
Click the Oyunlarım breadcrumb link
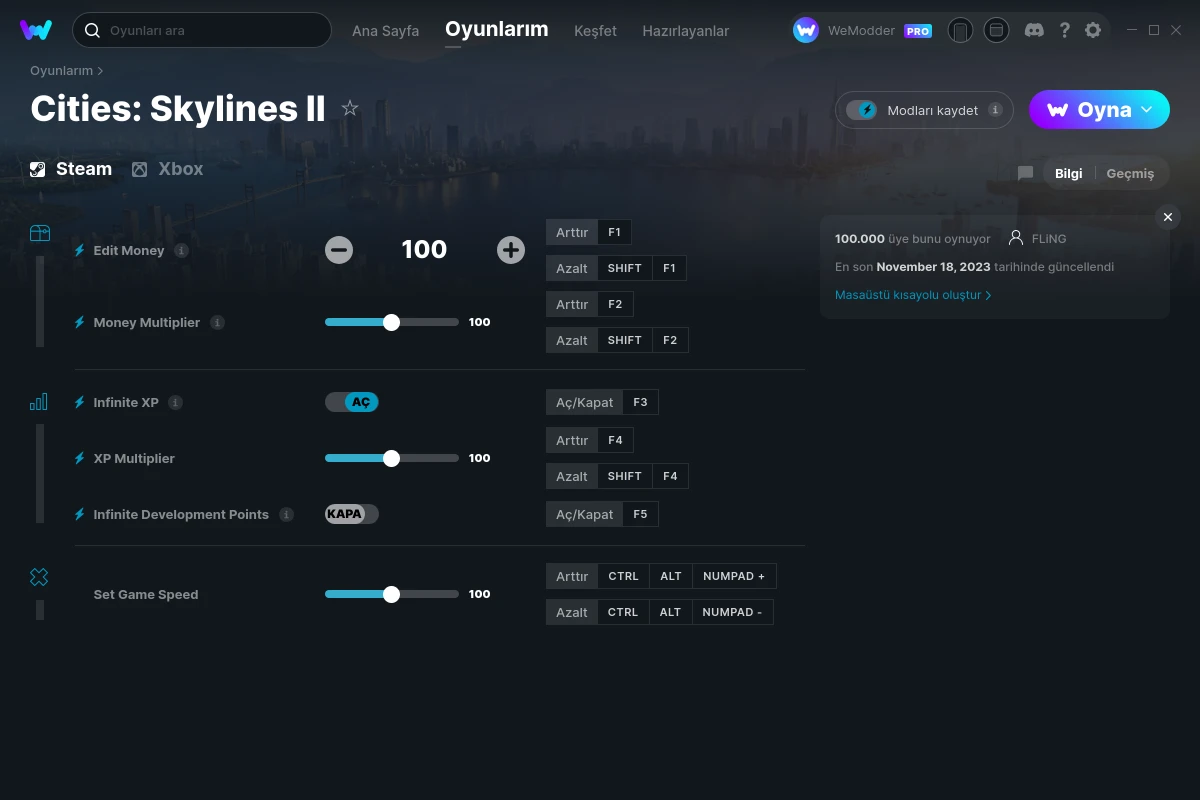61,71
